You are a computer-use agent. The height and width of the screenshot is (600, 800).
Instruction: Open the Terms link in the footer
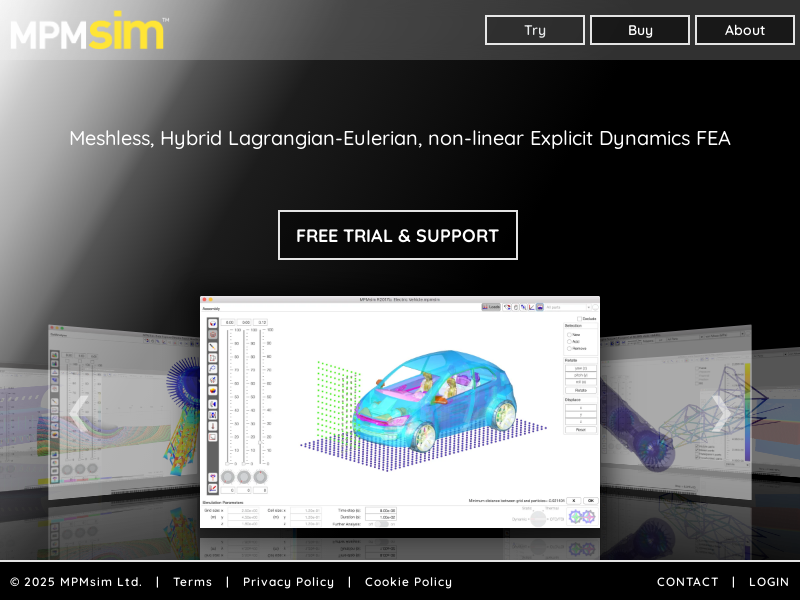(x=193, y=582)
